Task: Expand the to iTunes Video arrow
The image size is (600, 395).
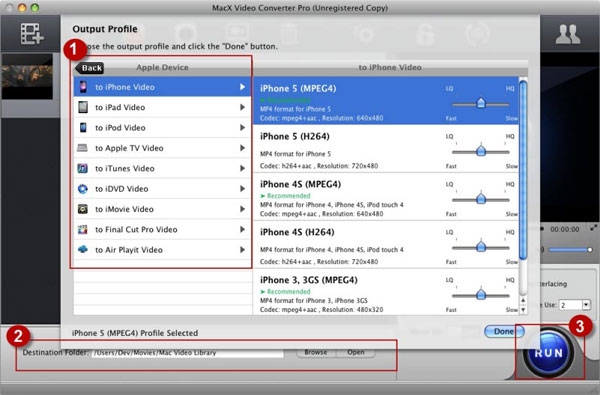Action: 242,168
